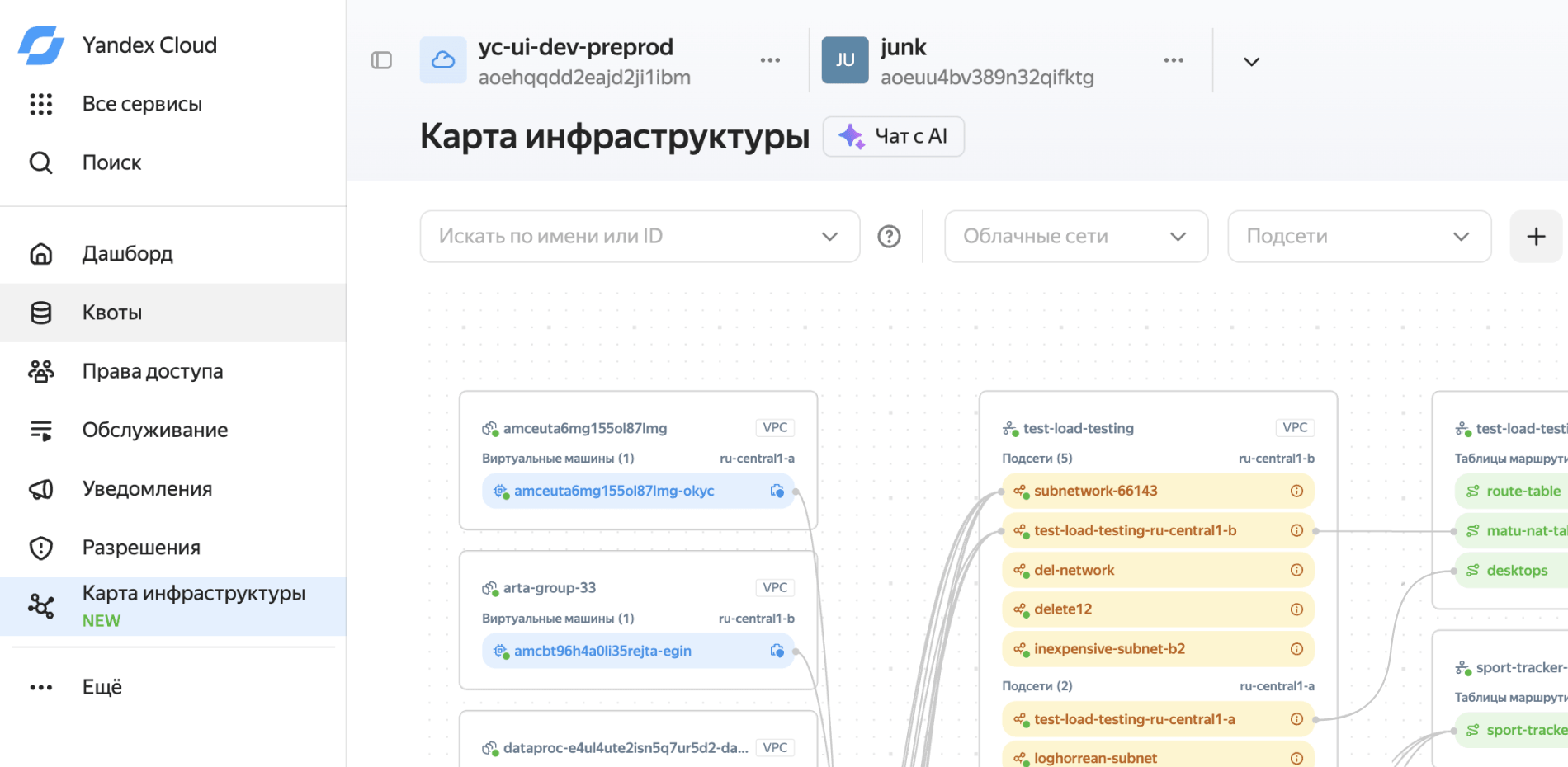This screenshot has height=767, width=1568.
Task: Click the plus add filter button
Action: tap(1536, 237)
